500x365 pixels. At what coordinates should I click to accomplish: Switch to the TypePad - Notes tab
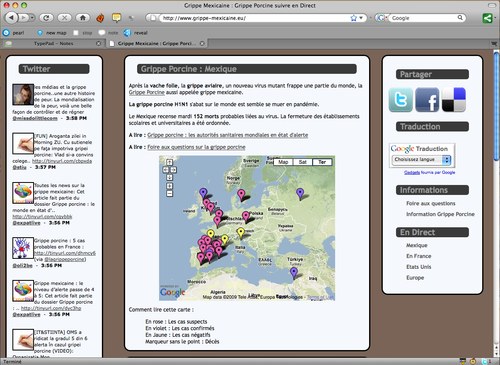point(53,43)
